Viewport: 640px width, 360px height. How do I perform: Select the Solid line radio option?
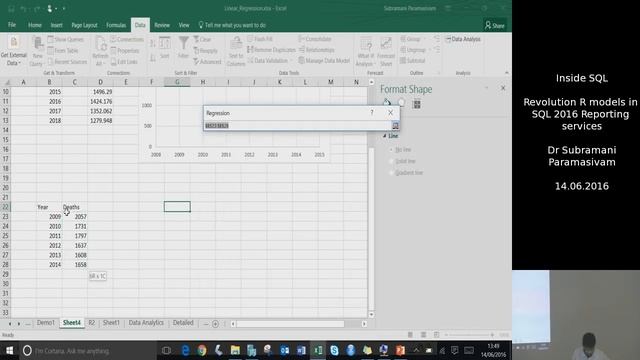tap(402, 161)
